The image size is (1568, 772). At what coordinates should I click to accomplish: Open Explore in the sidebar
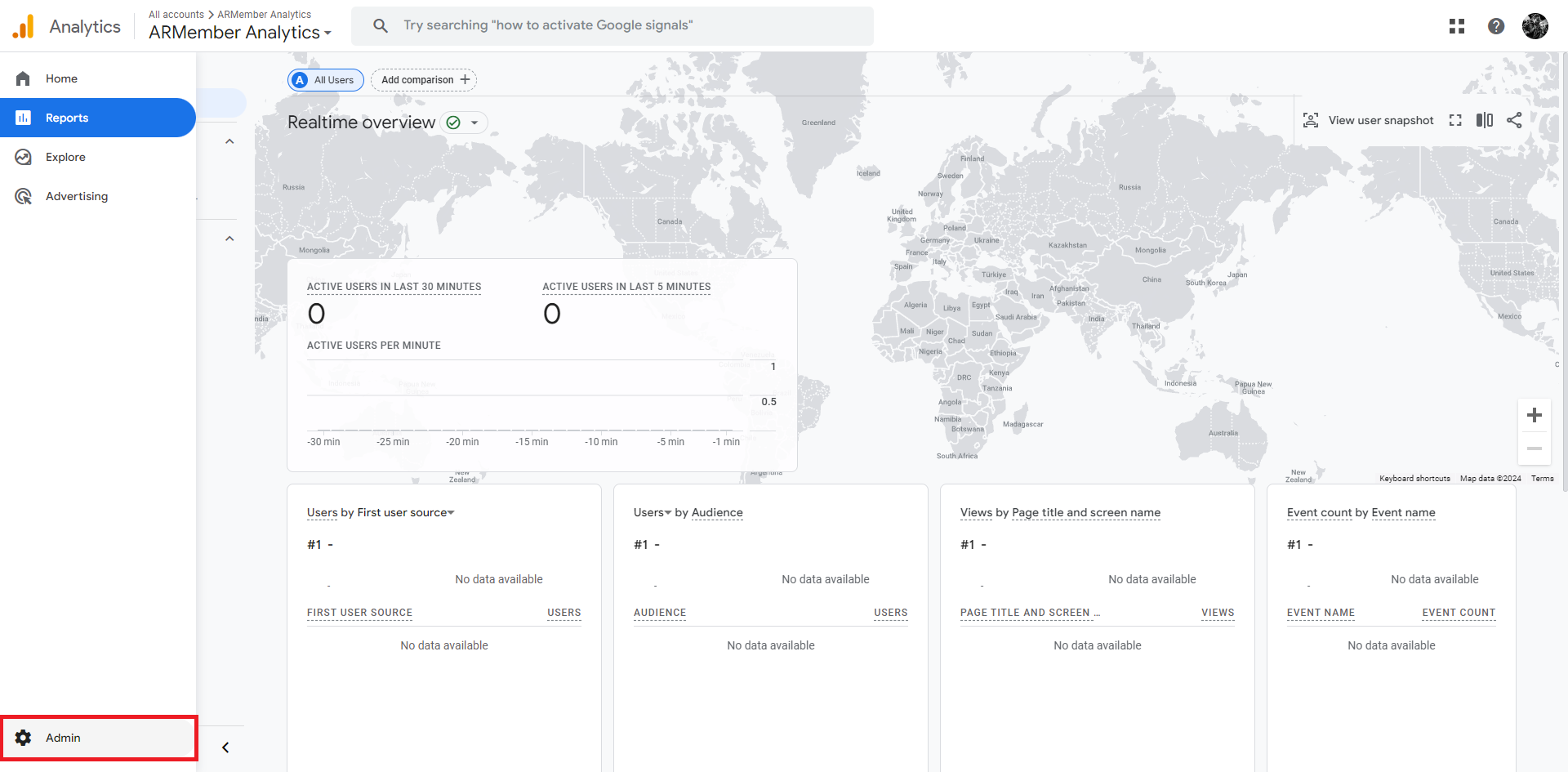(x=98, y=157)
